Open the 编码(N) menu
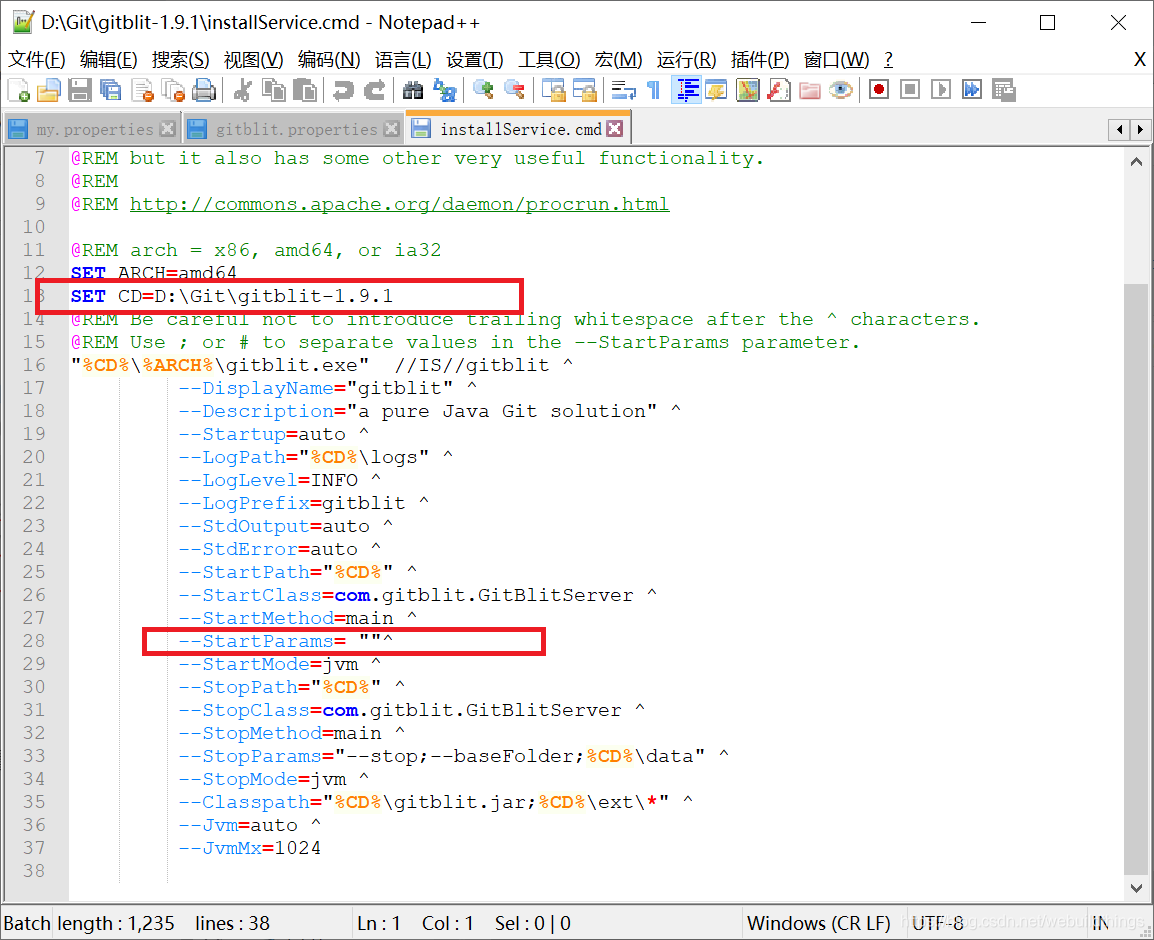The width and height of the screenshot is (1154, 940). [329, 60]
